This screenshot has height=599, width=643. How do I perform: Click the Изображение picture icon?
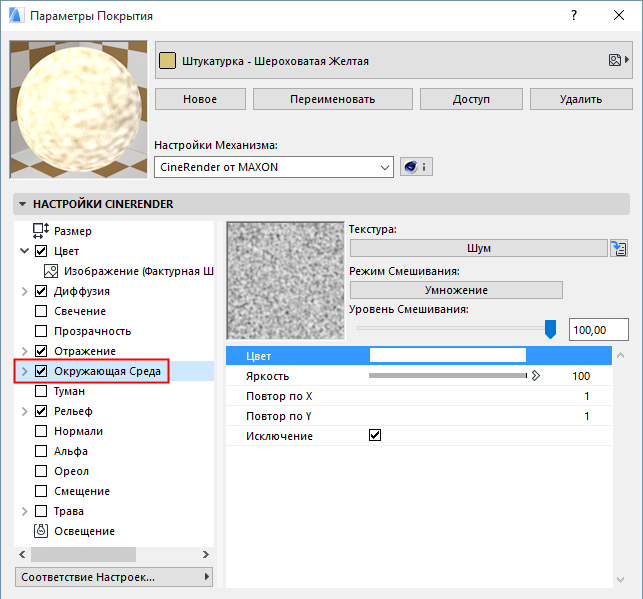[51, 271]
